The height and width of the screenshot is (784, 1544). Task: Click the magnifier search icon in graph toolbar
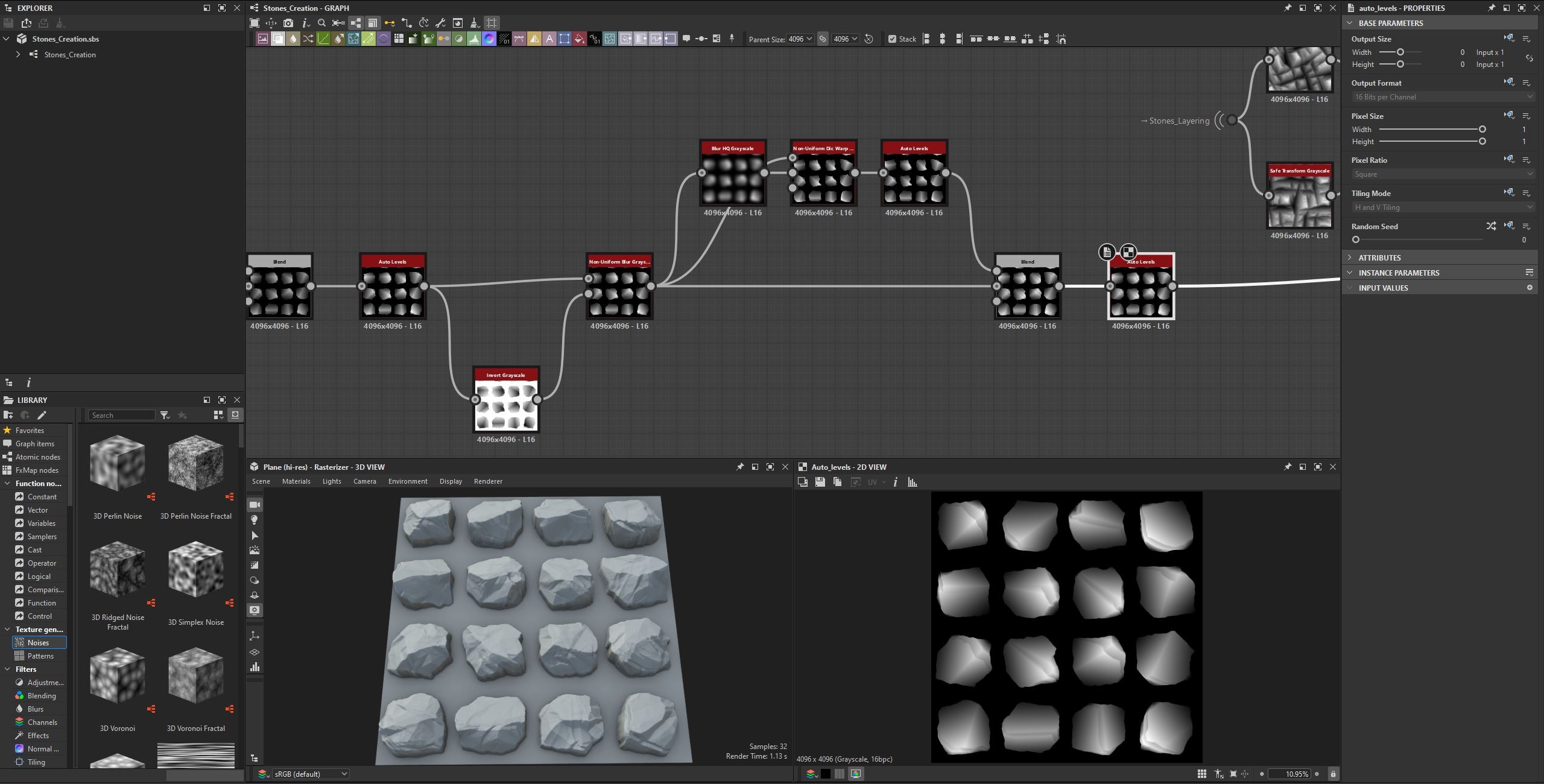(x=321, y=23)
